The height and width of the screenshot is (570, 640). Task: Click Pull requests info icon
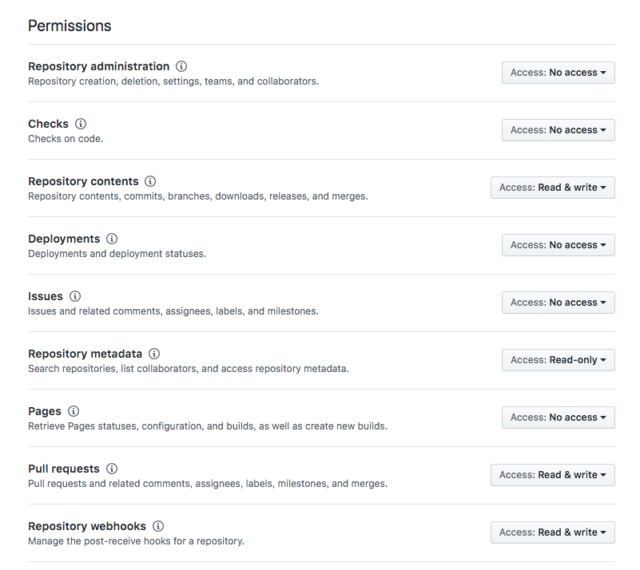[x=112, y=469]
